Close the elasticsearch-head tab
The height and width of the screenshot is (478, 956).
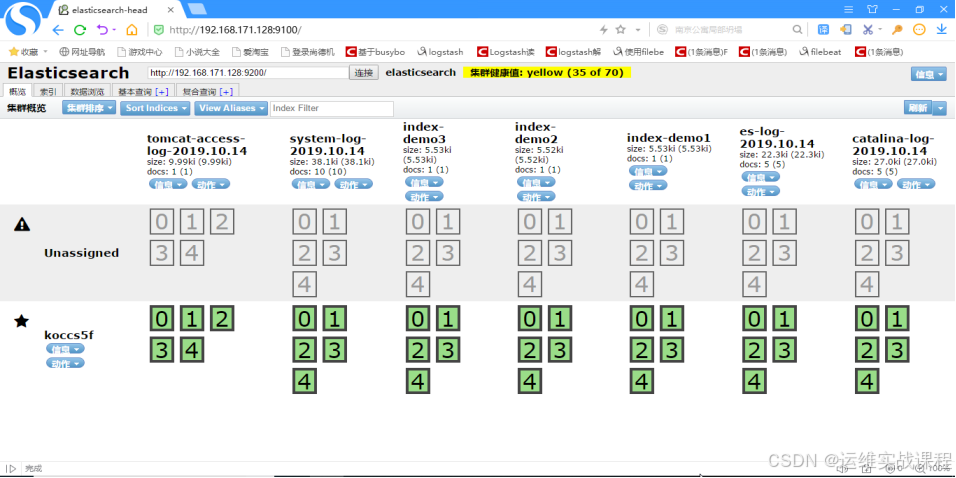pos(173,10)
